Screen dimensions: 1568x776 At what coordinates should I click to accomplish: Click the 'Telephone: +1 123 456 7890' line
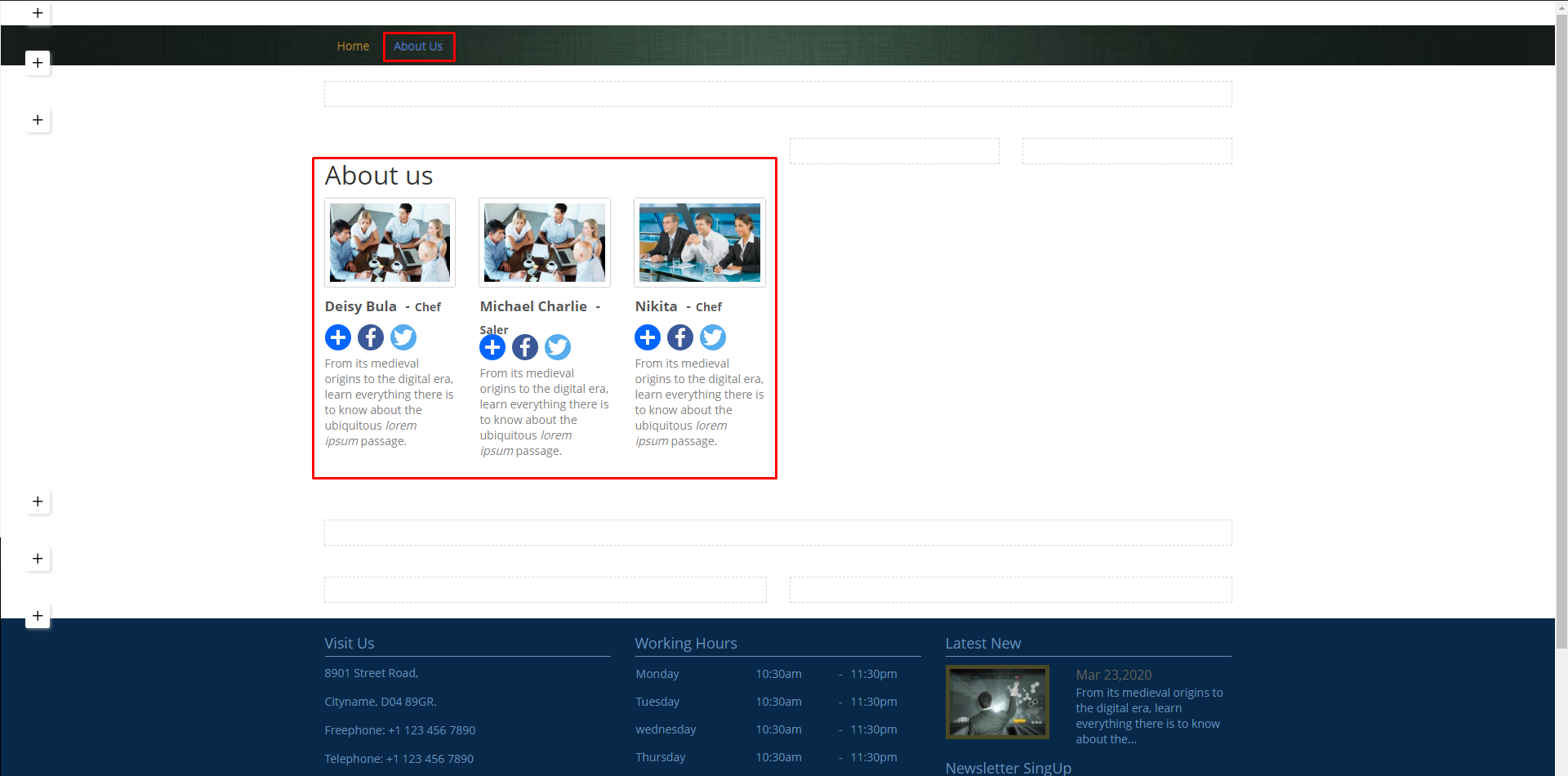399,759
